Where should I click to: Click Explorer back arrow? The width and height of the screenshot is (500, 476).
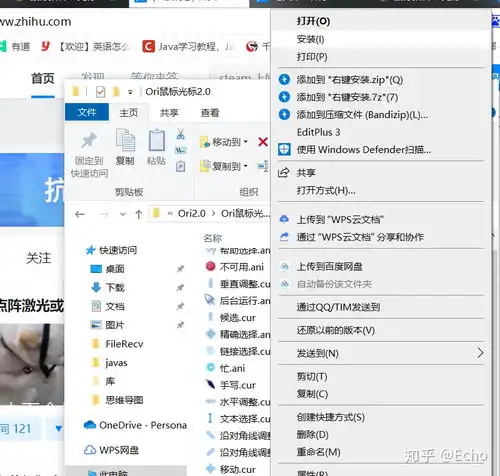(x=80, y=214)
